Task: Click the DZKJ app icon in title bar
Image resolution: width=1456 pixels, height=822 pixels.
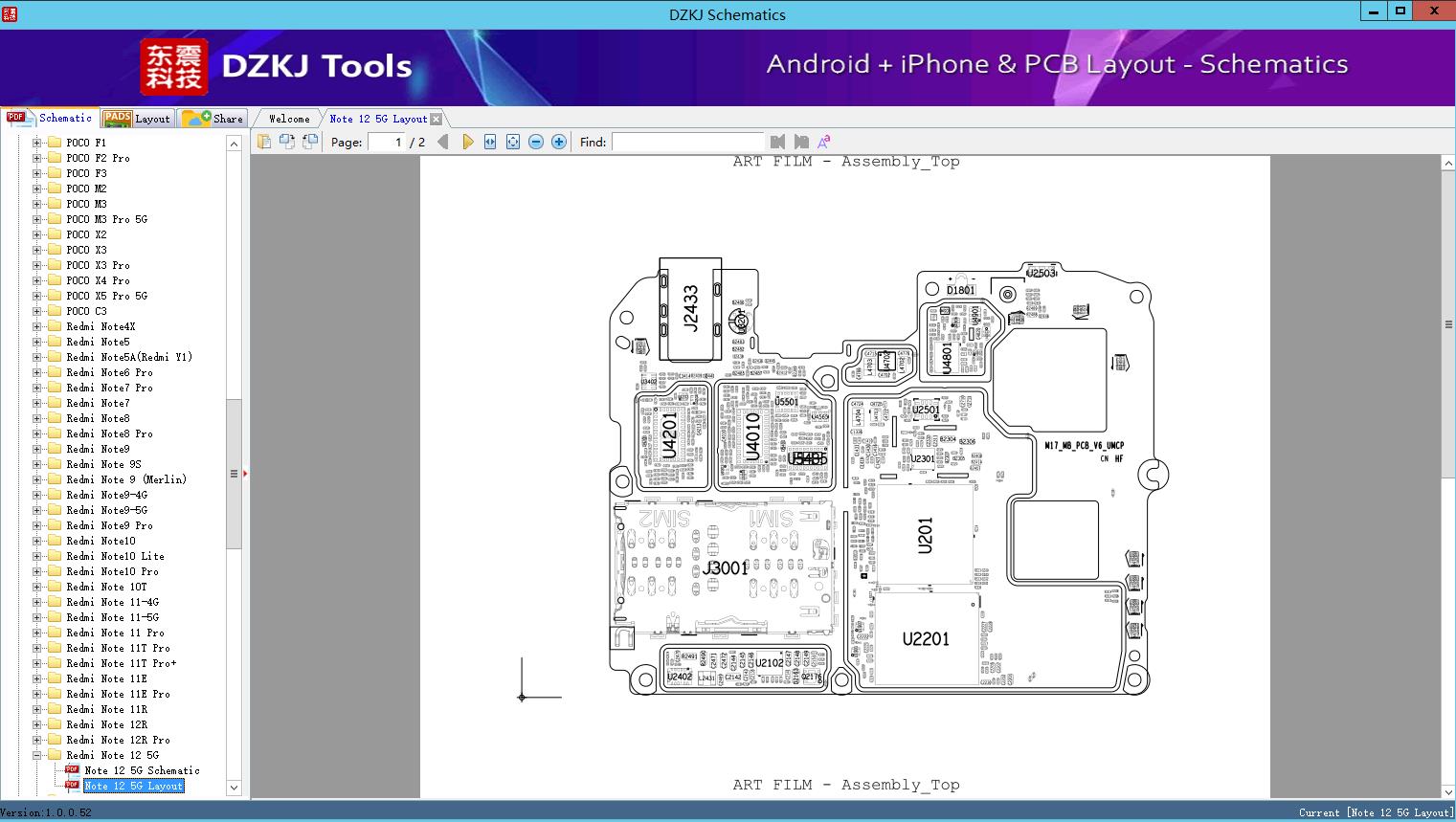Action: (10, 13)
